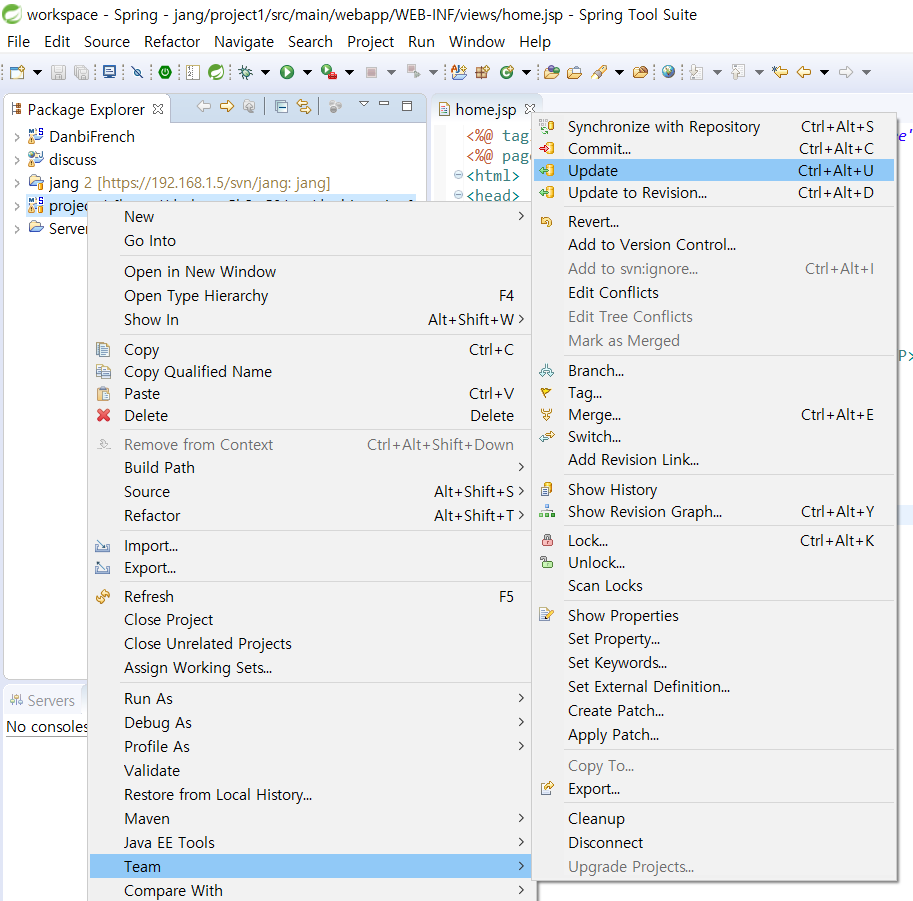
Task: Open the Debug button dropdown arrow
Action: 265,72
